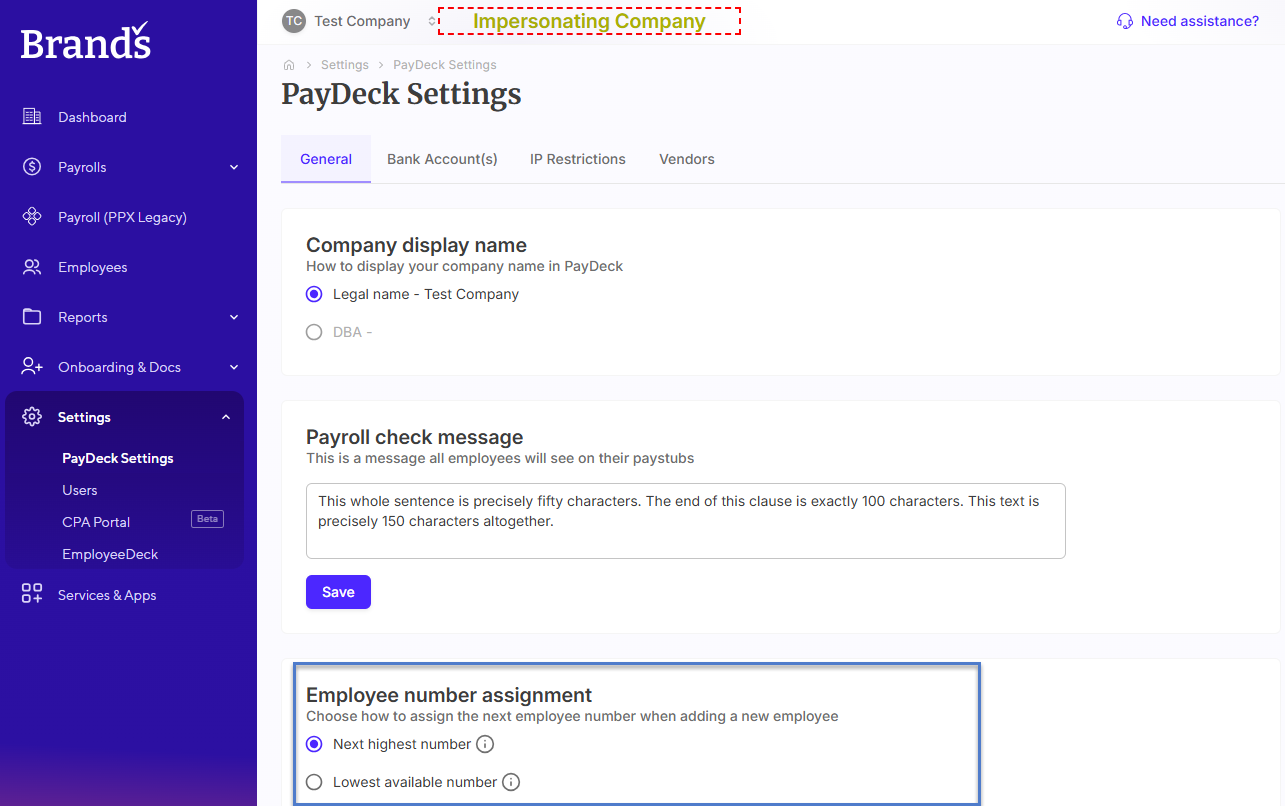Switch to the Bank Account(s) tab
1285x806 pixels.
[x=442, y=159]
